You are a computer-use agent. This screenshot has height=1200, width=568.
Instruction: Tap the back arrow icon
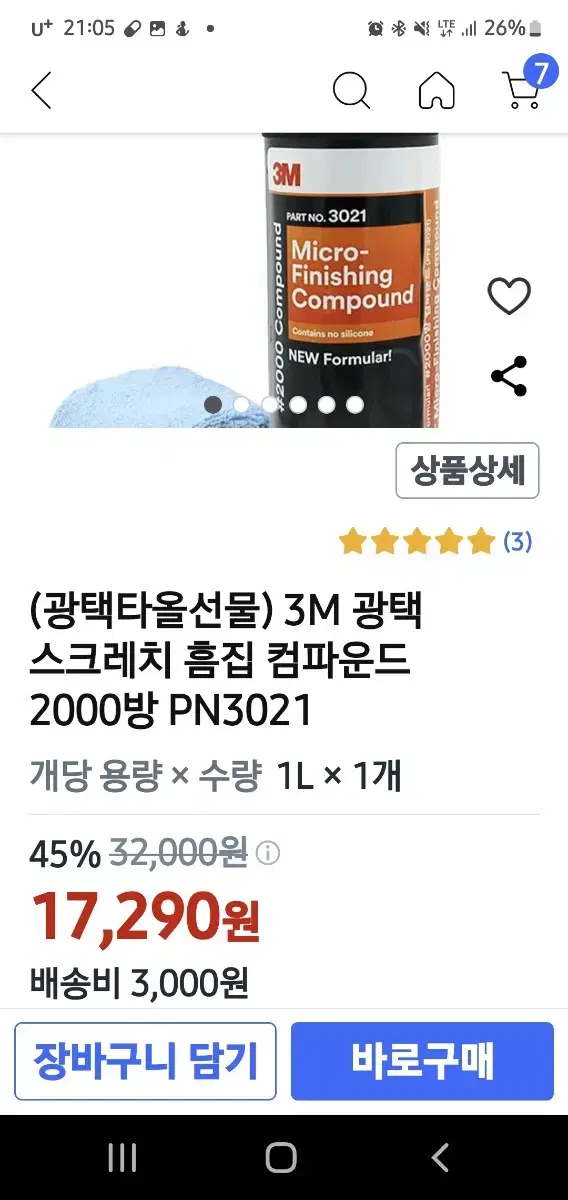[41, 90]
